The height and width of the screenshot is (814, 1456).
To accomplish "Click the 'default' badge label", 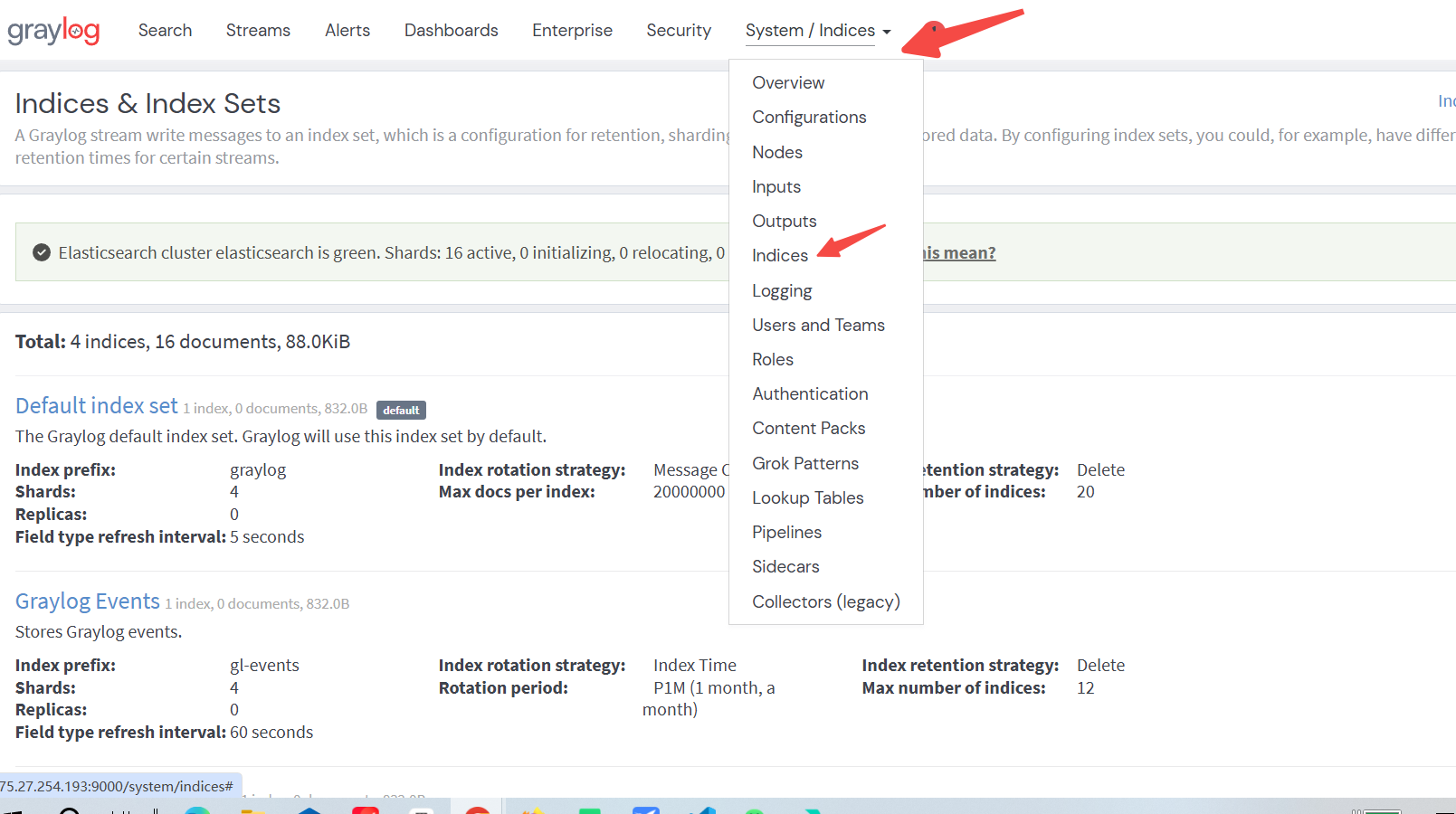I will [401, 410].
